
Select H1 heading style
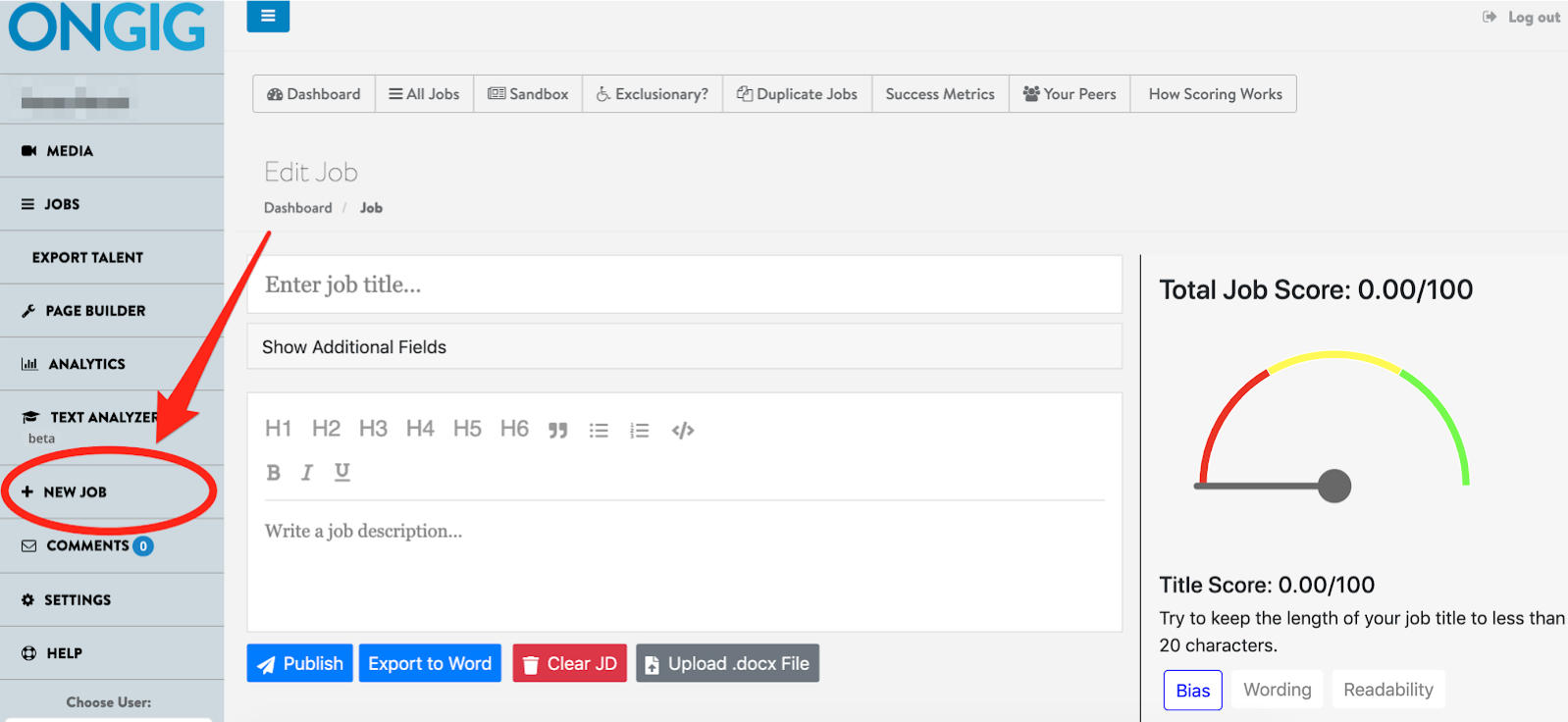(x=278, y=429)
